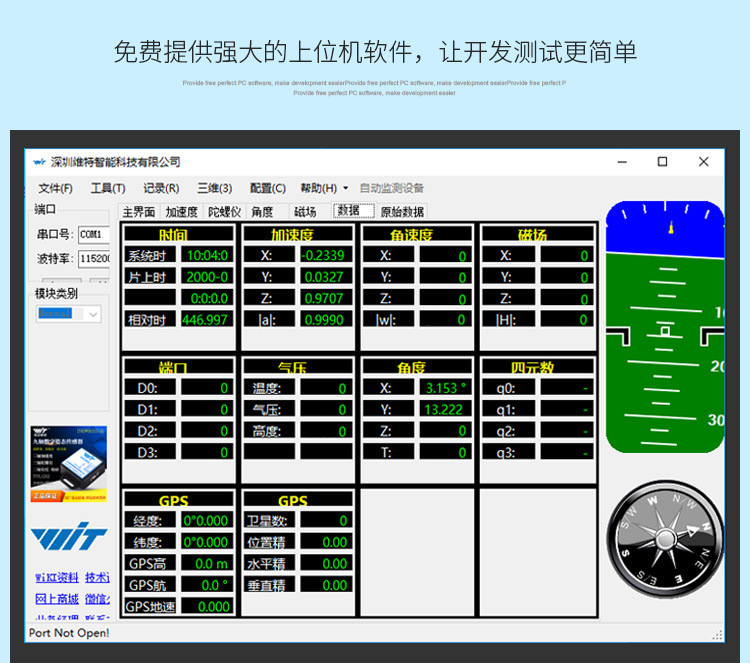Viewport: 750px width, 663px height.
Task: Open the 文件(F) menu
Action: (x=55, y=188)
